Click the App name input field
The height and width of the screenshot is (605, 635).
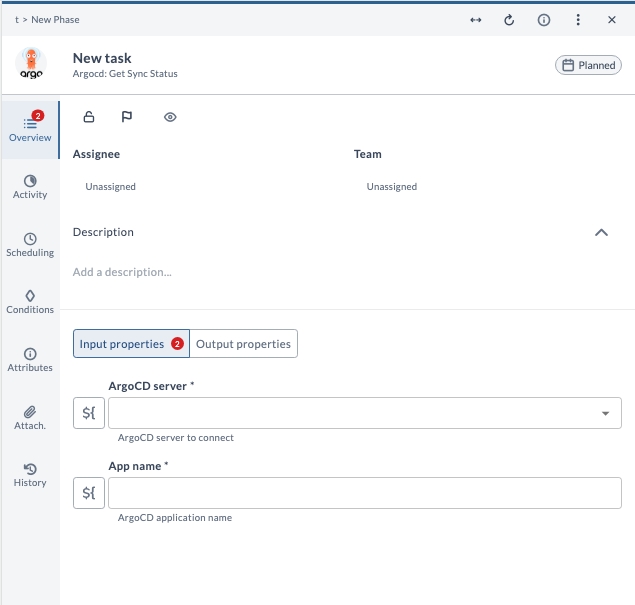[364, 493]
